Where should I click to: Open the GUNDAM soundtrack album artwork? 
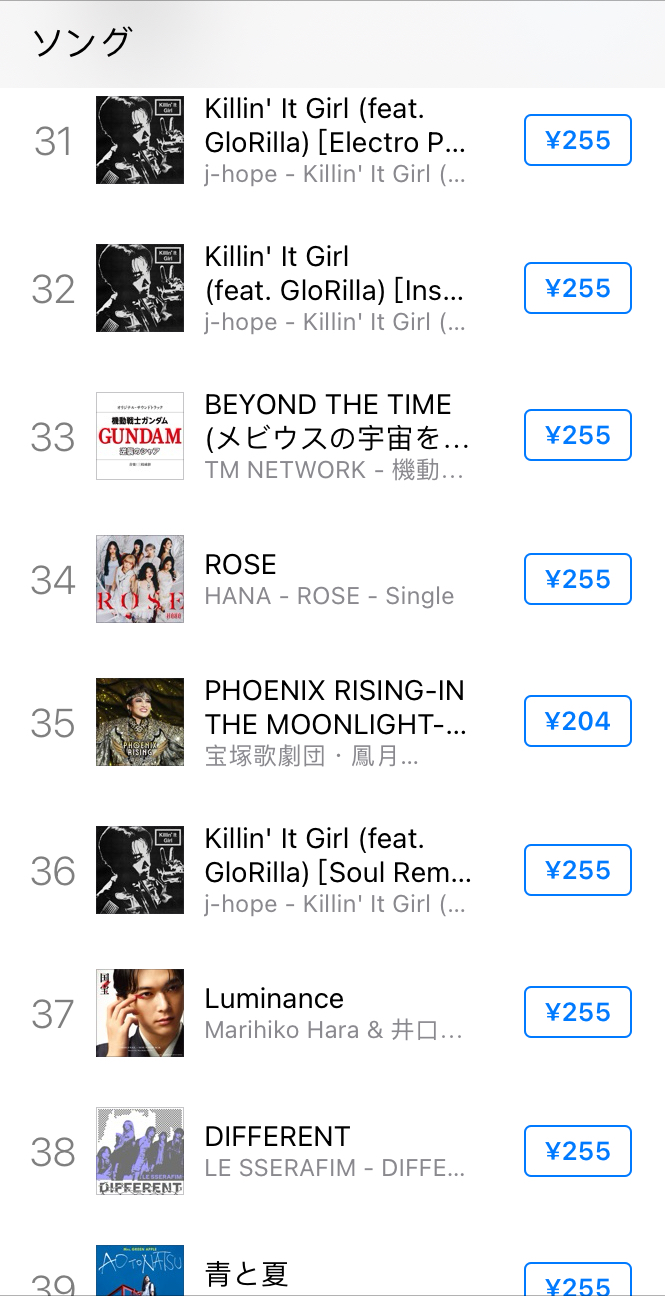point(140,435)
